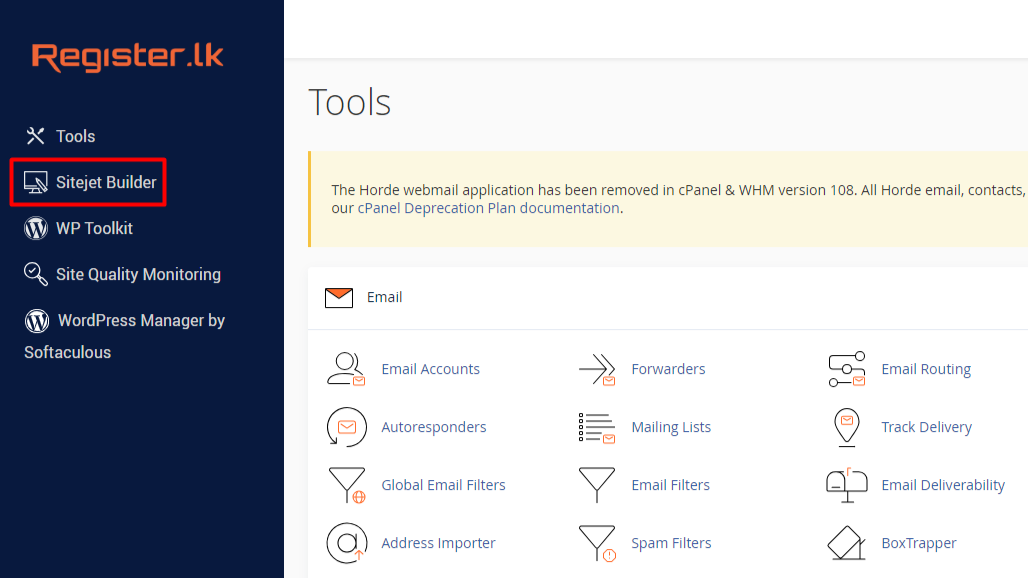This screenshot has height=578, width=1028.
Task: Open the Autoresponders link
Action: tap(434, 427)
